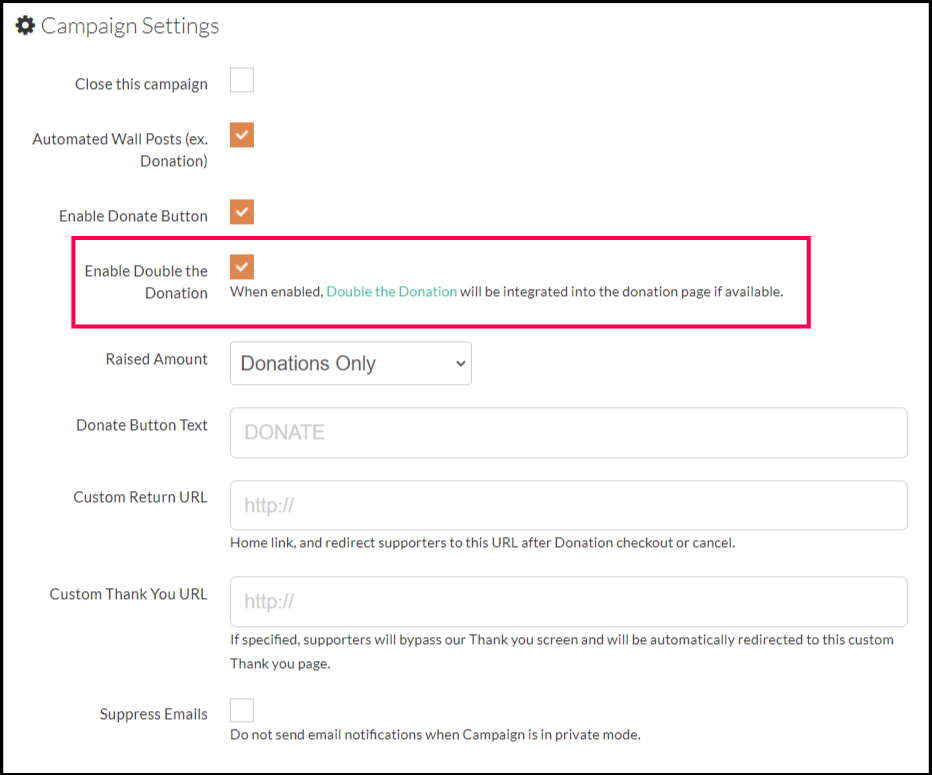This screenshot has height=775, width=932.
Task: Click the 'Custom Thank You URL' label
Action: tap(128, 594)
